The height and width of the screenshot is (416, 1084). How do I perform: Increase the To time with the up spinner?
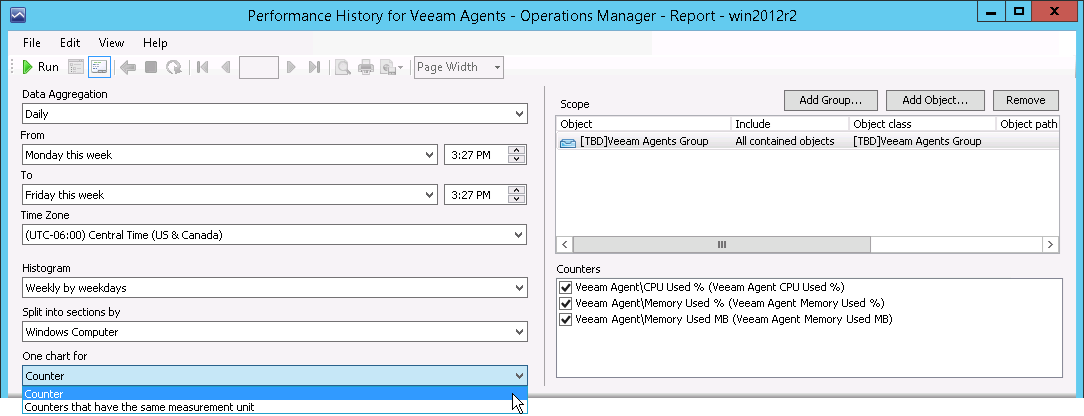pyautogui.click(x=517, y=190)
